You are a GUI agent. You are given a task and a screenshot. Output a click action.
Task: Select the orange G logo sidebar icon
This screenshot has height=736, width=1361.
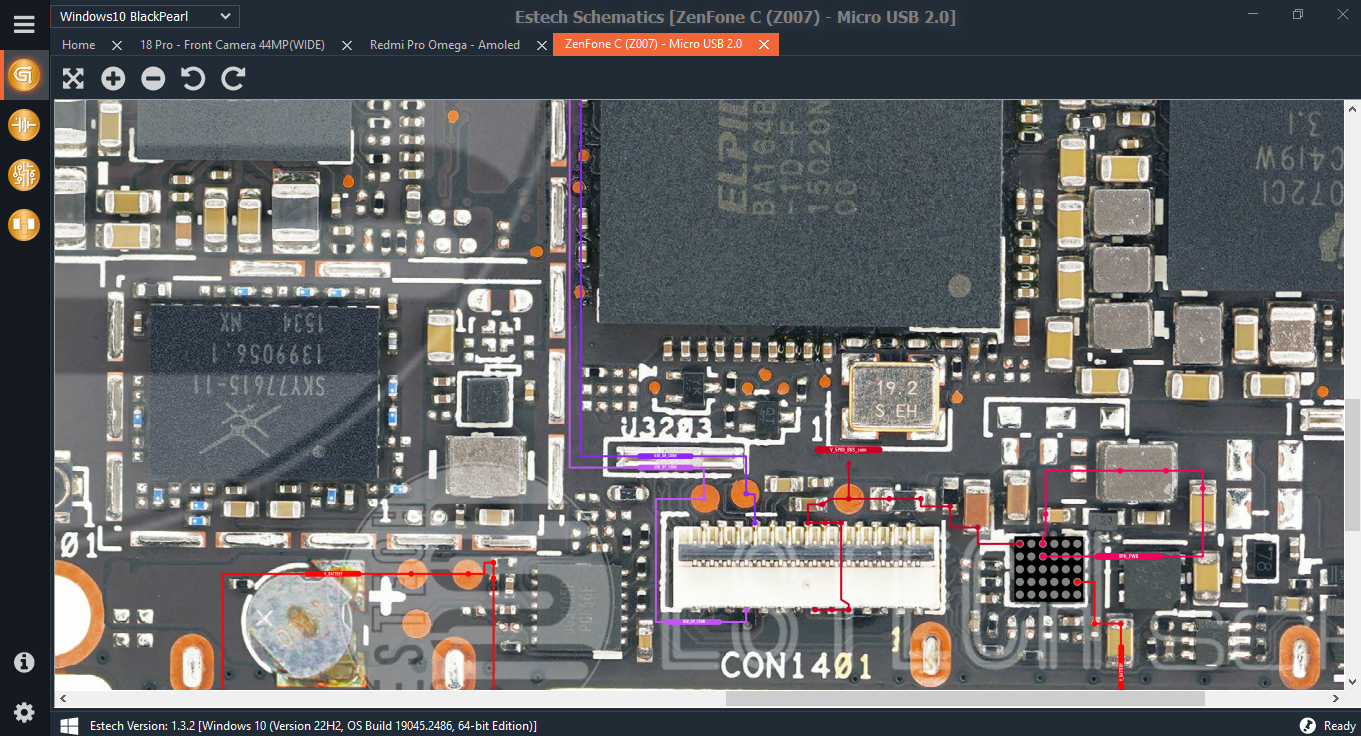pos(24,75)
